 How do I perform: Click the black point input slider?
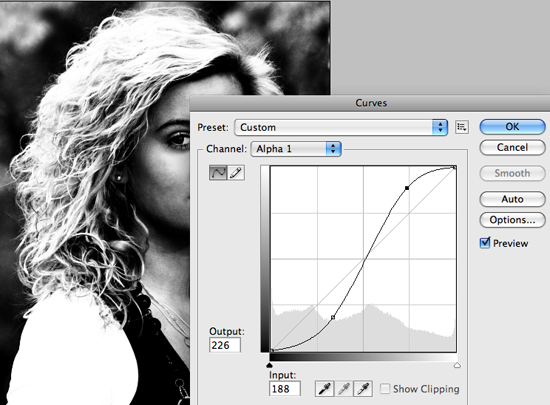coord(269,365)
